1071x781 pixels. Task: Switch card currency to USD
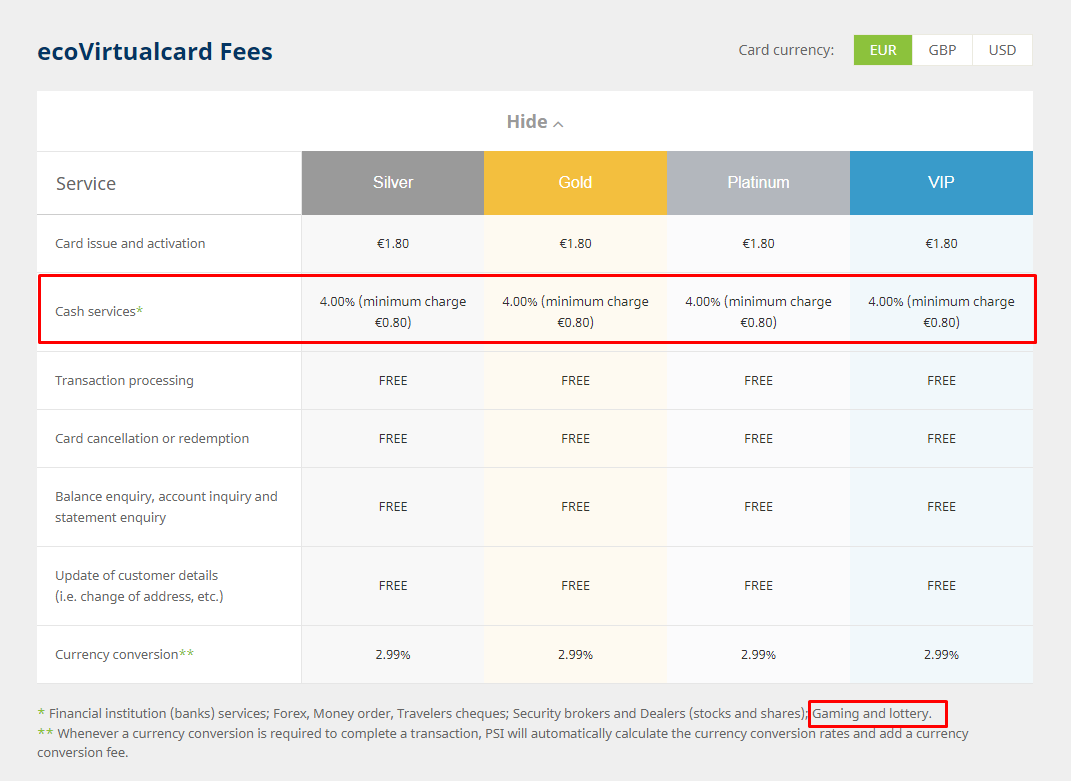coord(1002,50)
